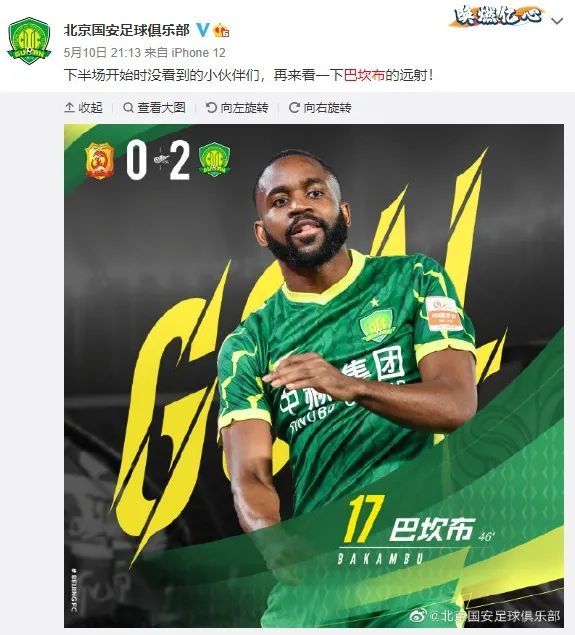This screenshot has width=575, height=635.
Task: Click the orange membership badge icon
Action: click(x=221, y=30)
